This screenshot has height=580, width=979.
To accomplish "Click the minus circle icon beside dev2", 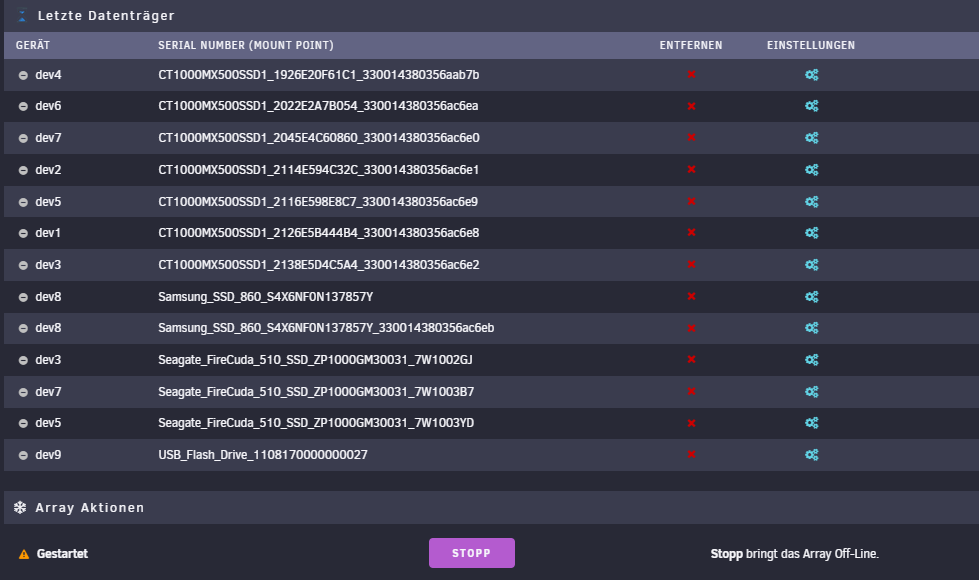I will tap(23, 170).
